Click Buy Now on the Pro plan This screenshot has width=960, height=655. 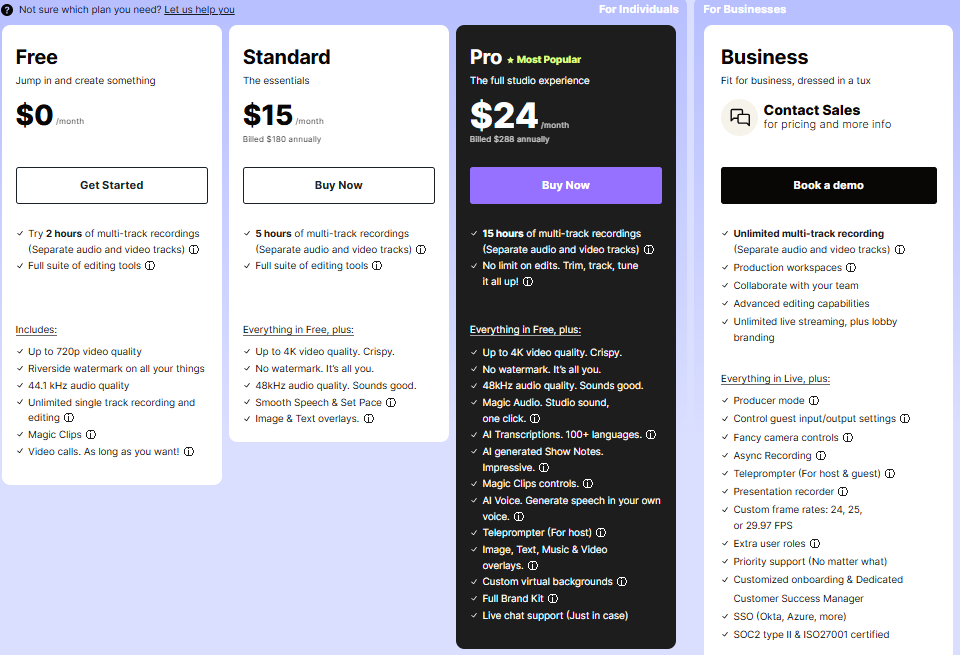coord(565,185)
